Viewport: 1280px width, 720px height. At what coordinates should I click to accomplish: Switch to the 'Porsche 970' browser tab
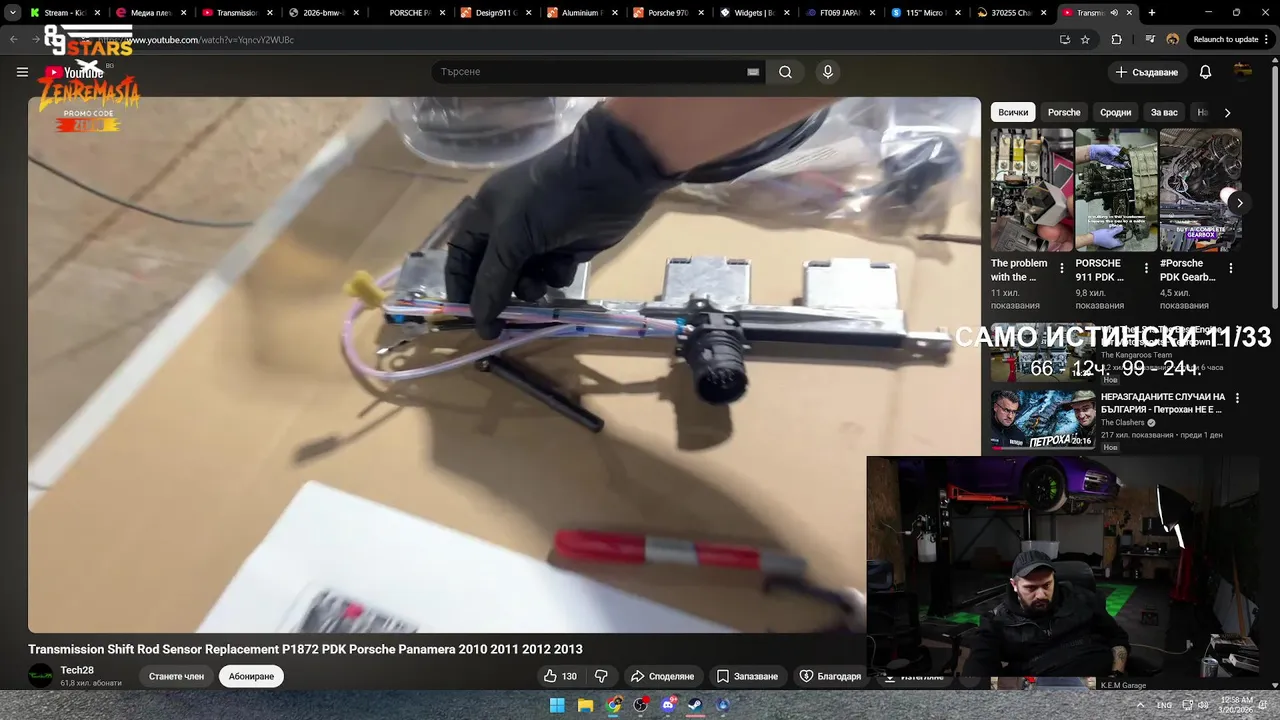click(668, 13)
